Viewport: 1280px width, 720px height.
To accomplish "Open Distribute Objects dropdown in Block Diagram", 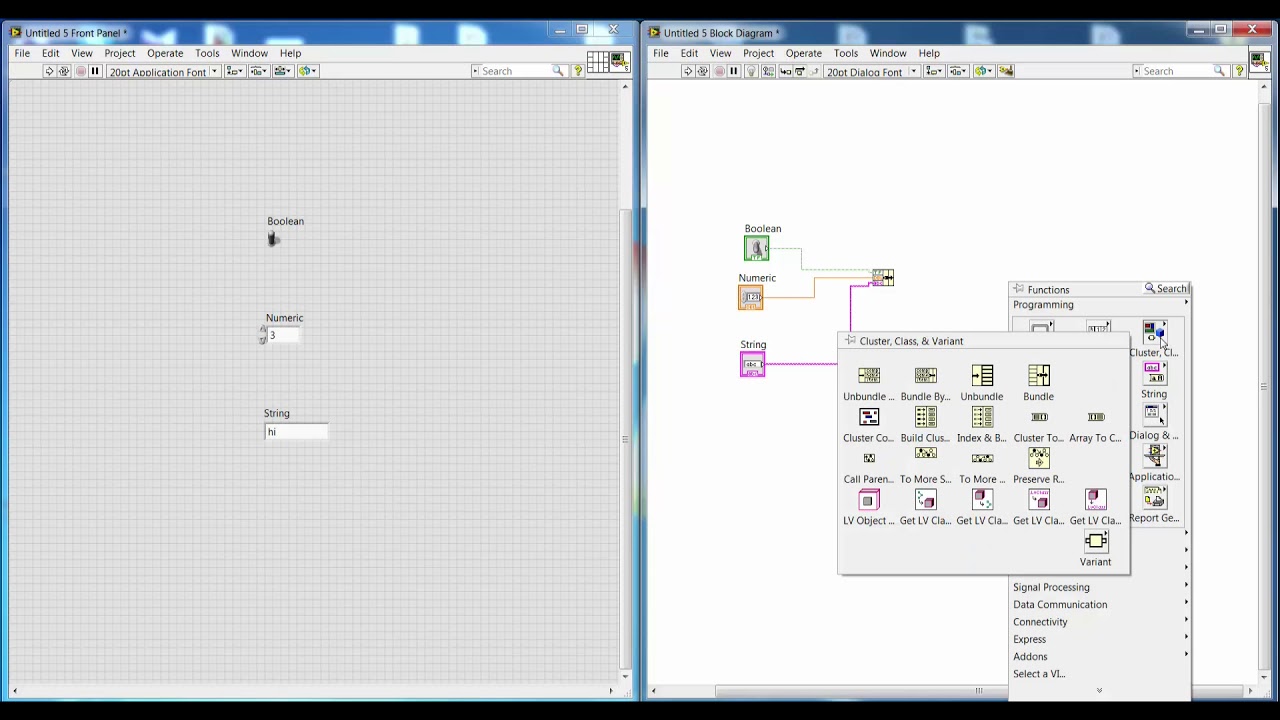I will 960,71.
